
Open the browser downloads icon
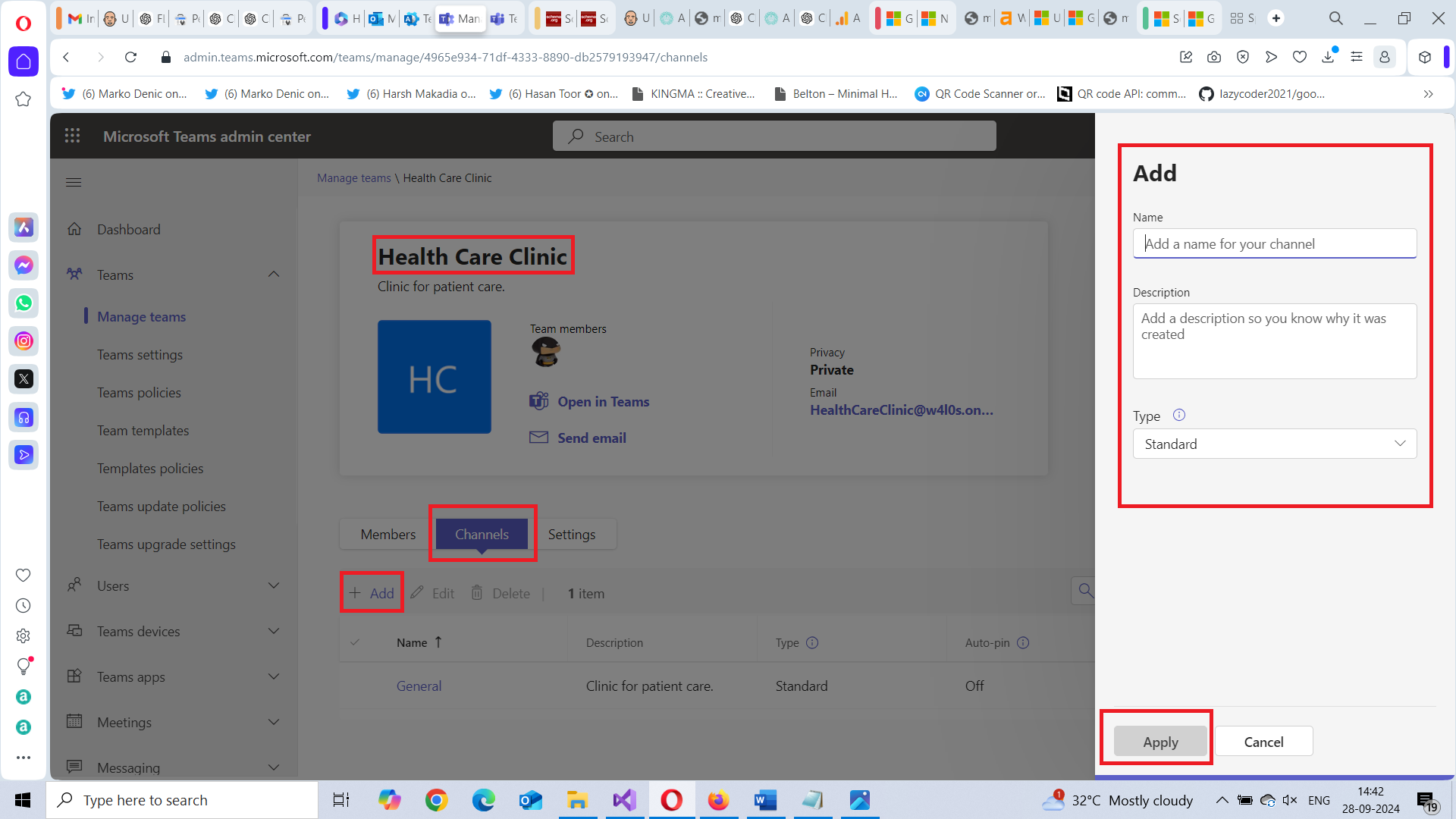coord(1328,57)
